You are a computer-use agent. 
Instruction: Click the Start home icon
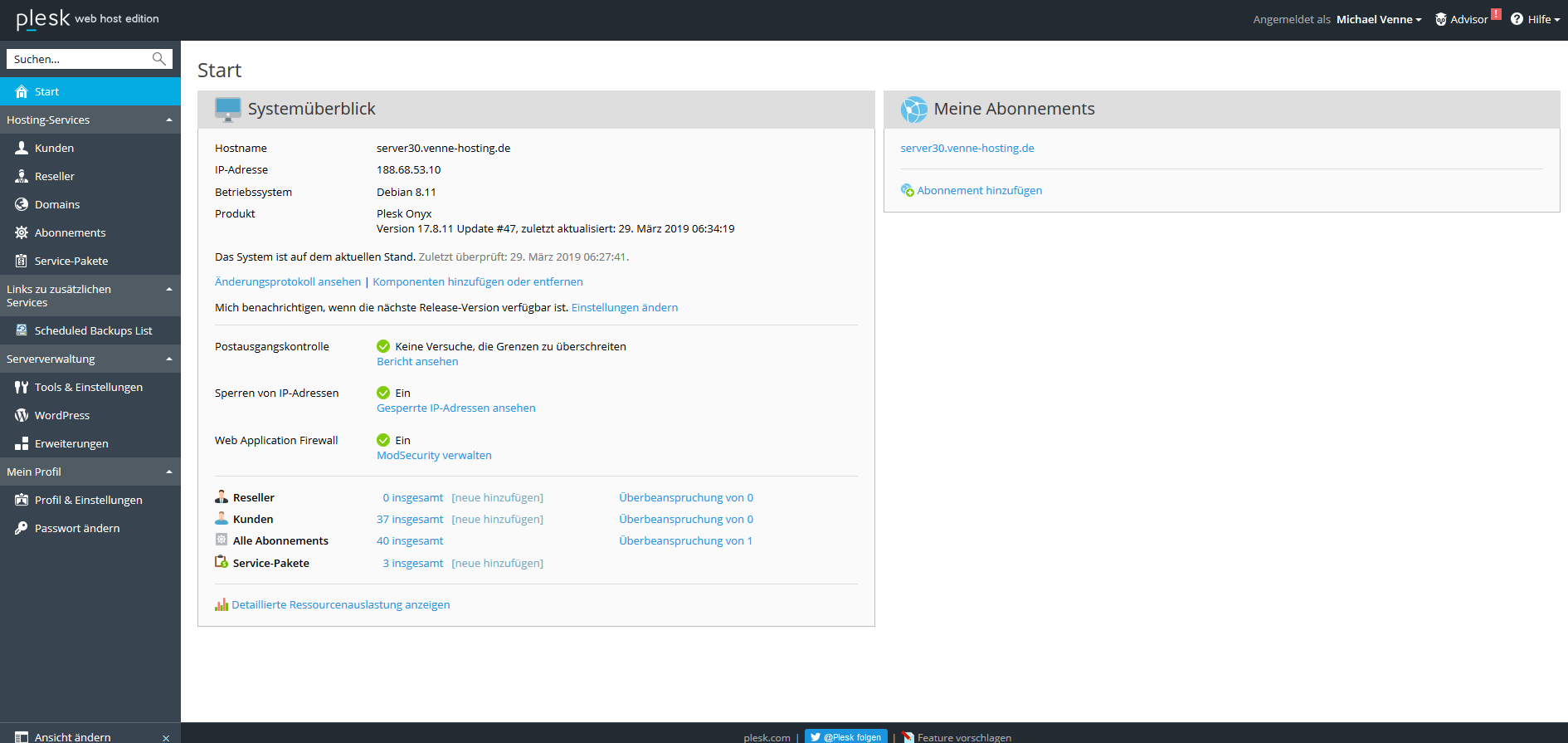point(22,91)
